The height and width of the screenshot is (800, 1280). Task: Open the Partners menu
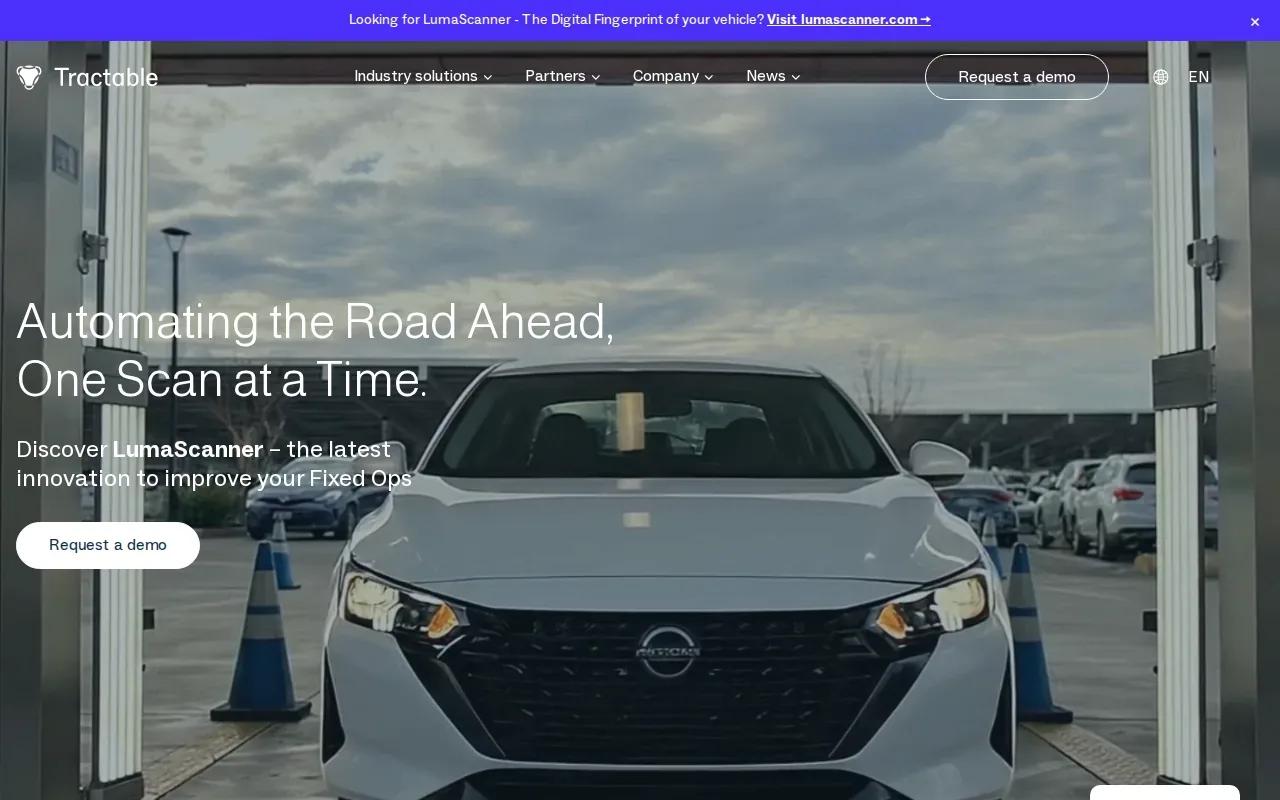555,76
